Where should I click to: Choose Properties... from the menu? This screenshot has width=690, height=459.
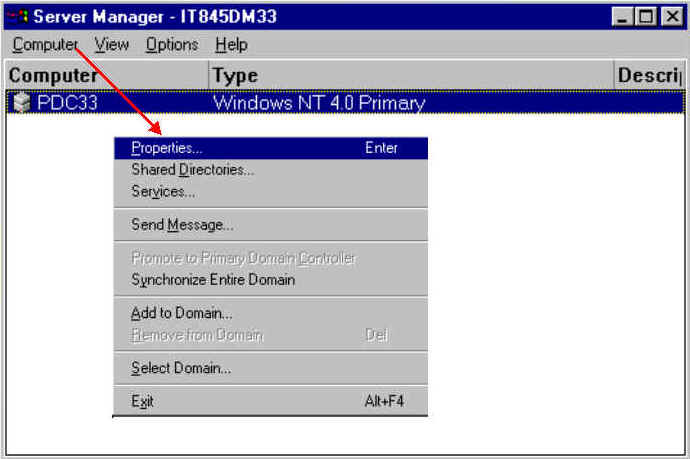[x=271, y=148]
